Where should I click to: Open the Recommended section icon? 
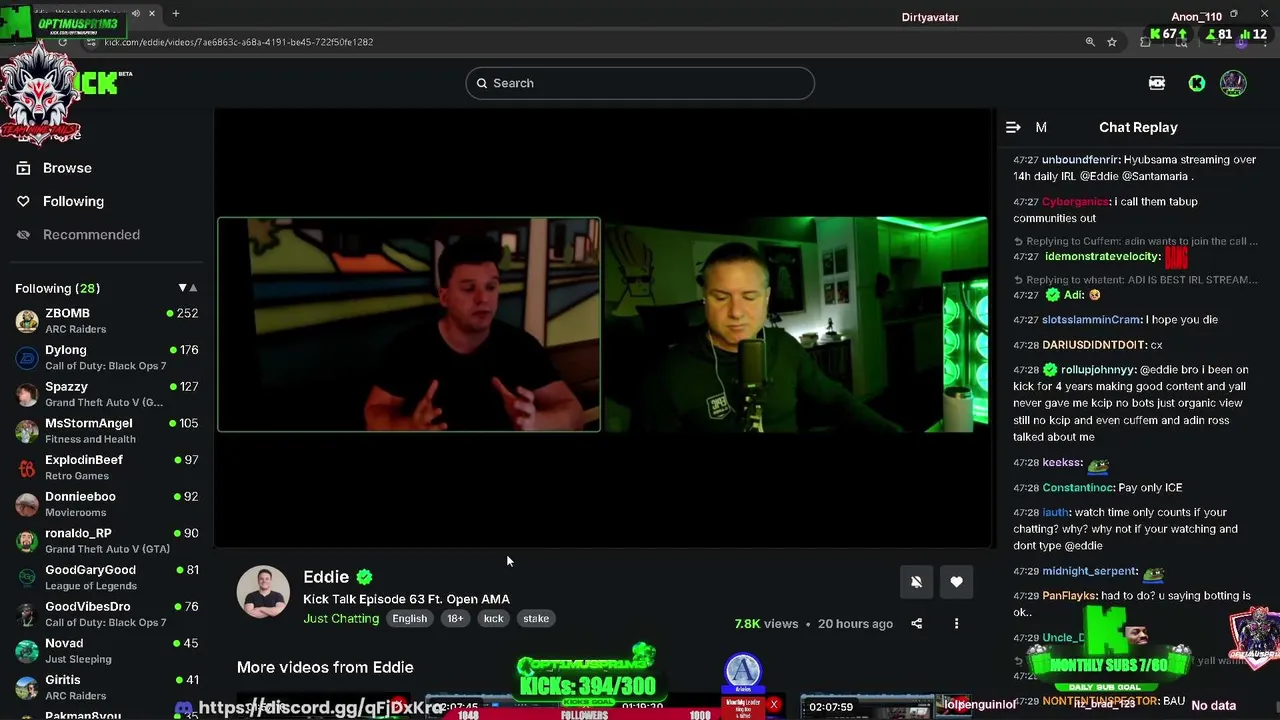coord(23,234)
